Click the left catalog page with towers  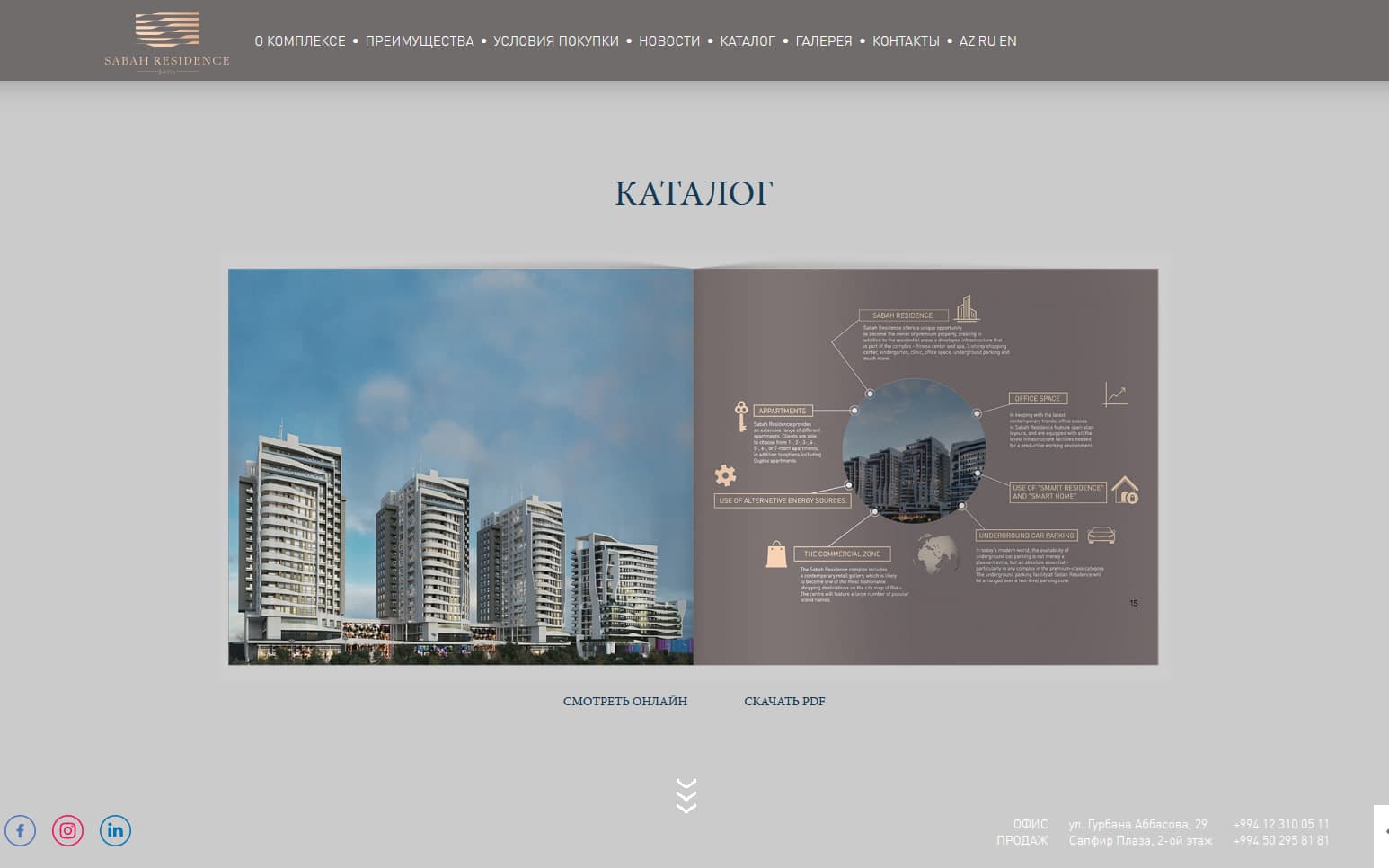461,466
